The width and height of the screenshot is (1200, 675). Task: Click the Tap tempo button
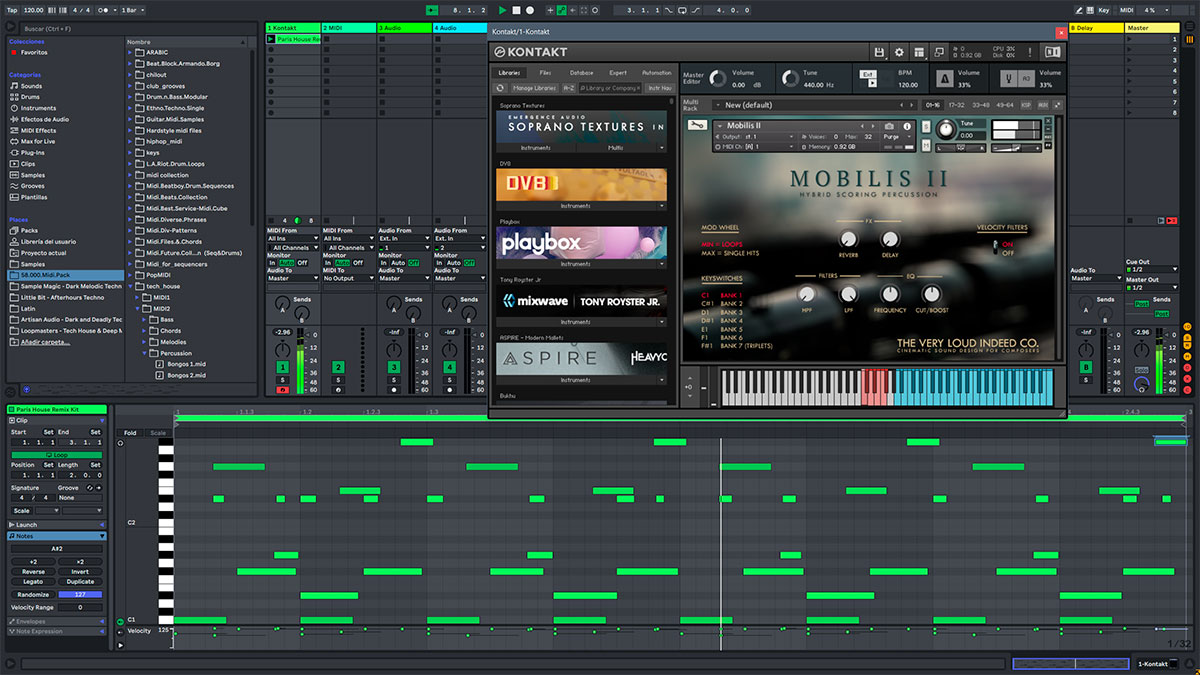[10, 10]
